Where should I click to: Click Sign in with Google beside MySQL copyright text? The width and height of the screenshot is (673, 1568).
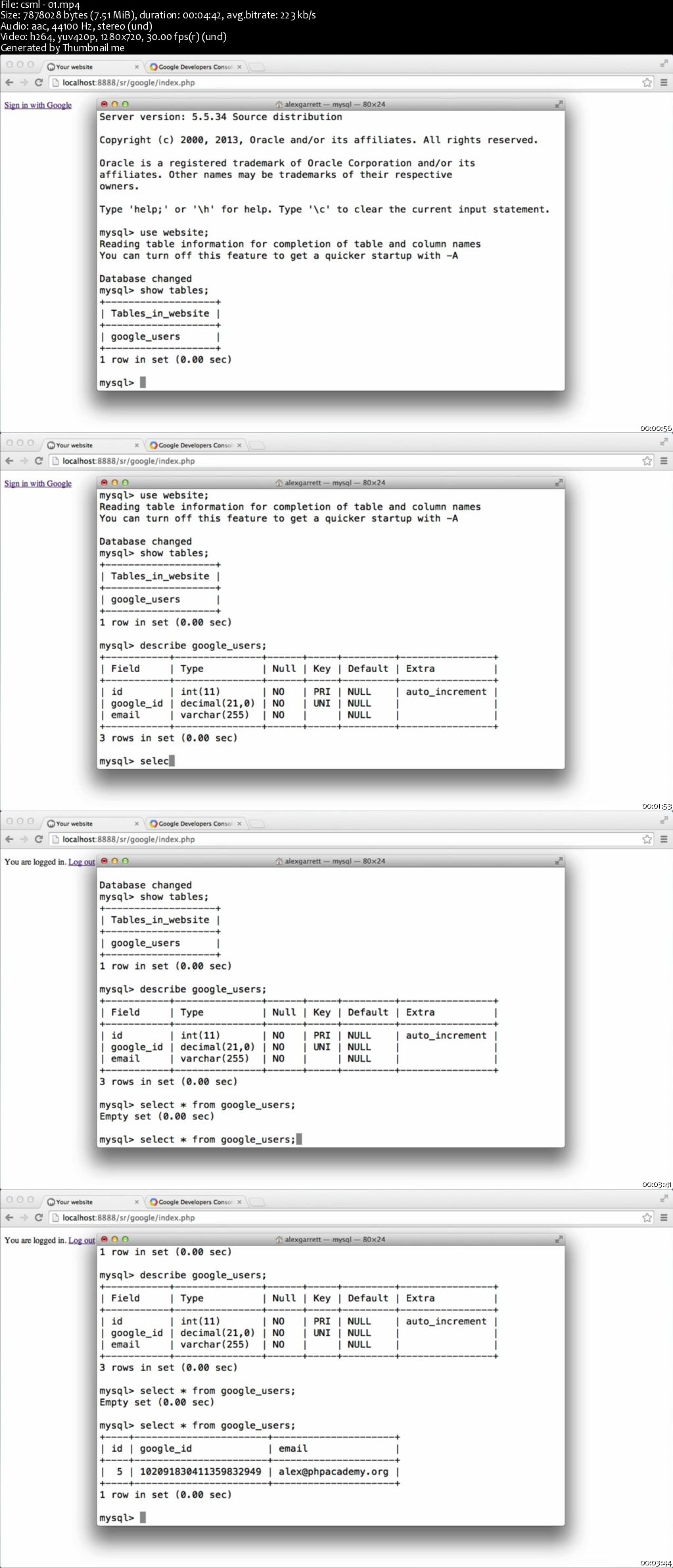pos(37,105)
